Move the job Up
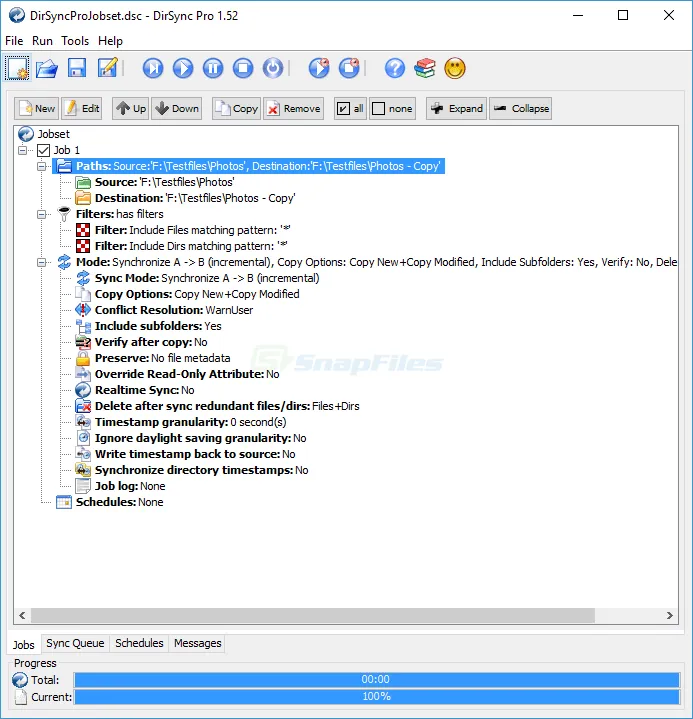This screenshot has width=693, height=719. point(131,109)
